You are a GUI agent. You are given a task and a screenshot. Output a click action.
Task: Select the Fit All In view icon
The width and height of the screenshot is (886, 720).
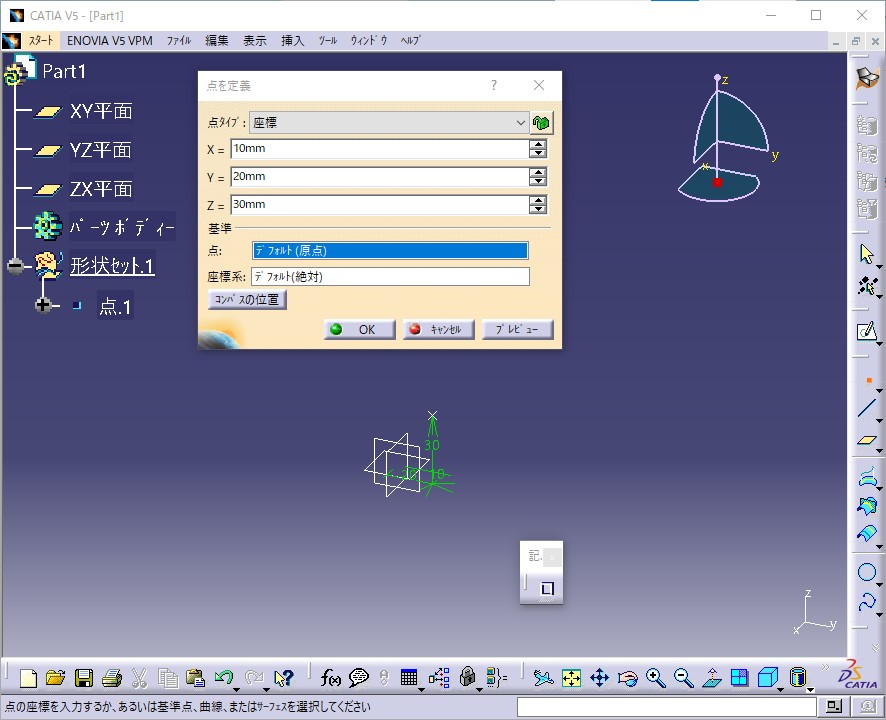pyautogui.click(x=571, y=678)
